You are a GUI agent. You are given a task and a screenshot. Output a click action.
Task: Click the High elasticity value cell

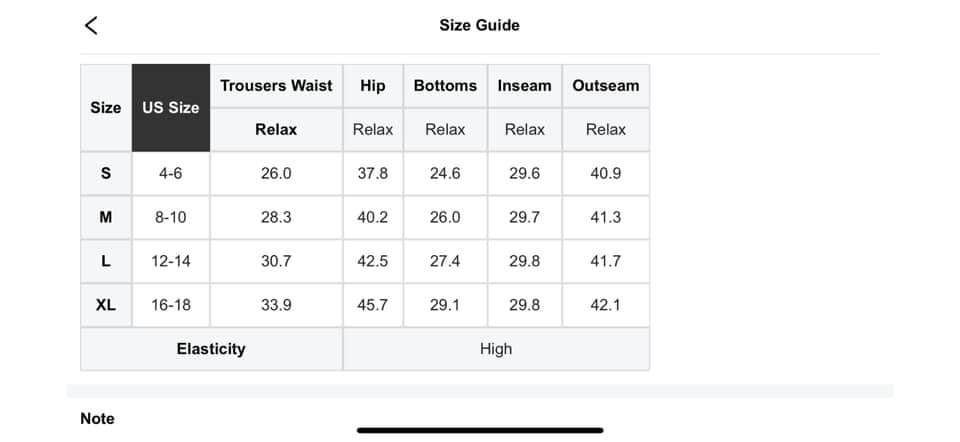coord(496,349)
